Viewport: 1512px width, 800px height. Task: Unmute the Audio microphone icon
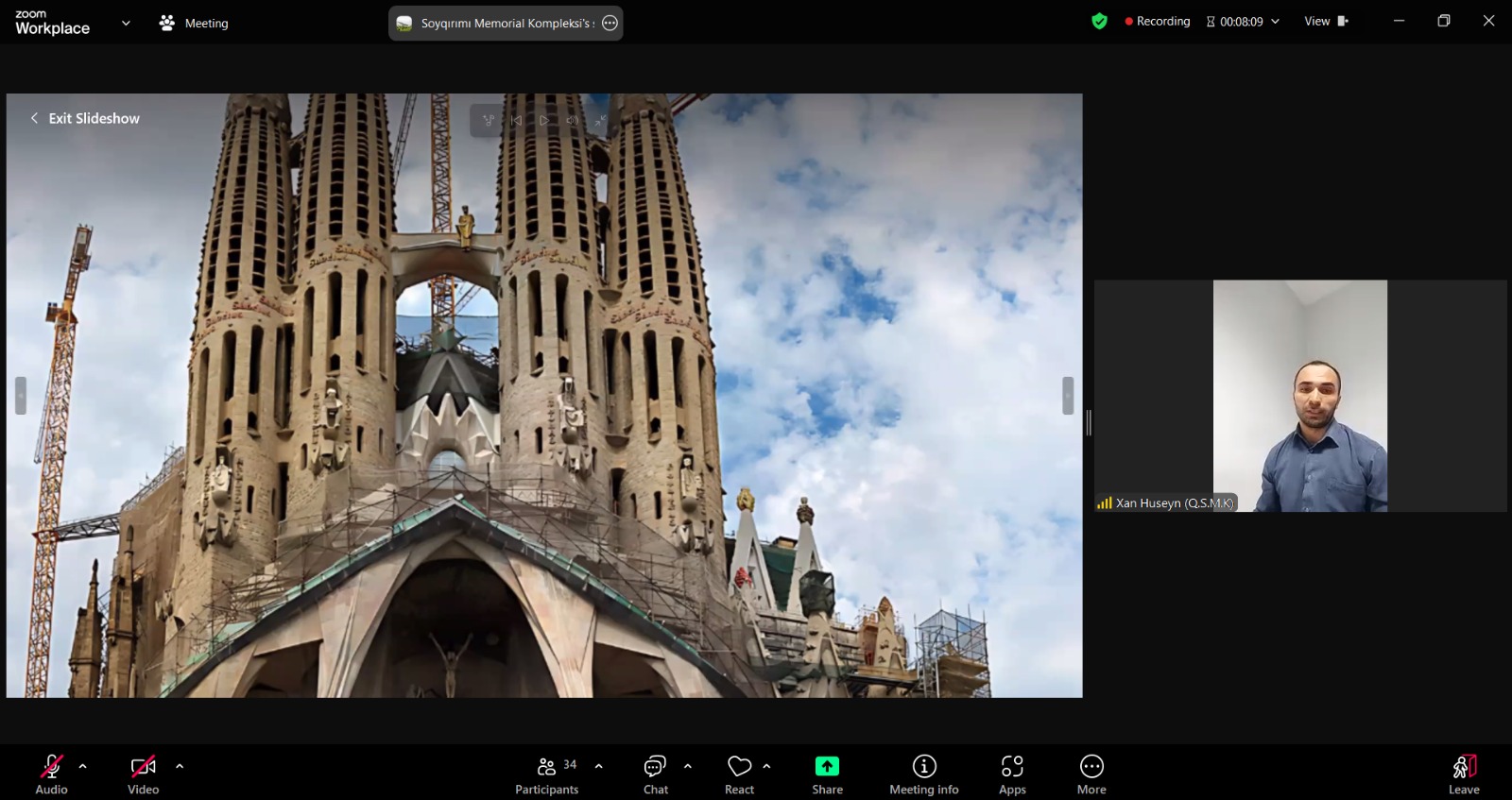click(x=51, y=766)
